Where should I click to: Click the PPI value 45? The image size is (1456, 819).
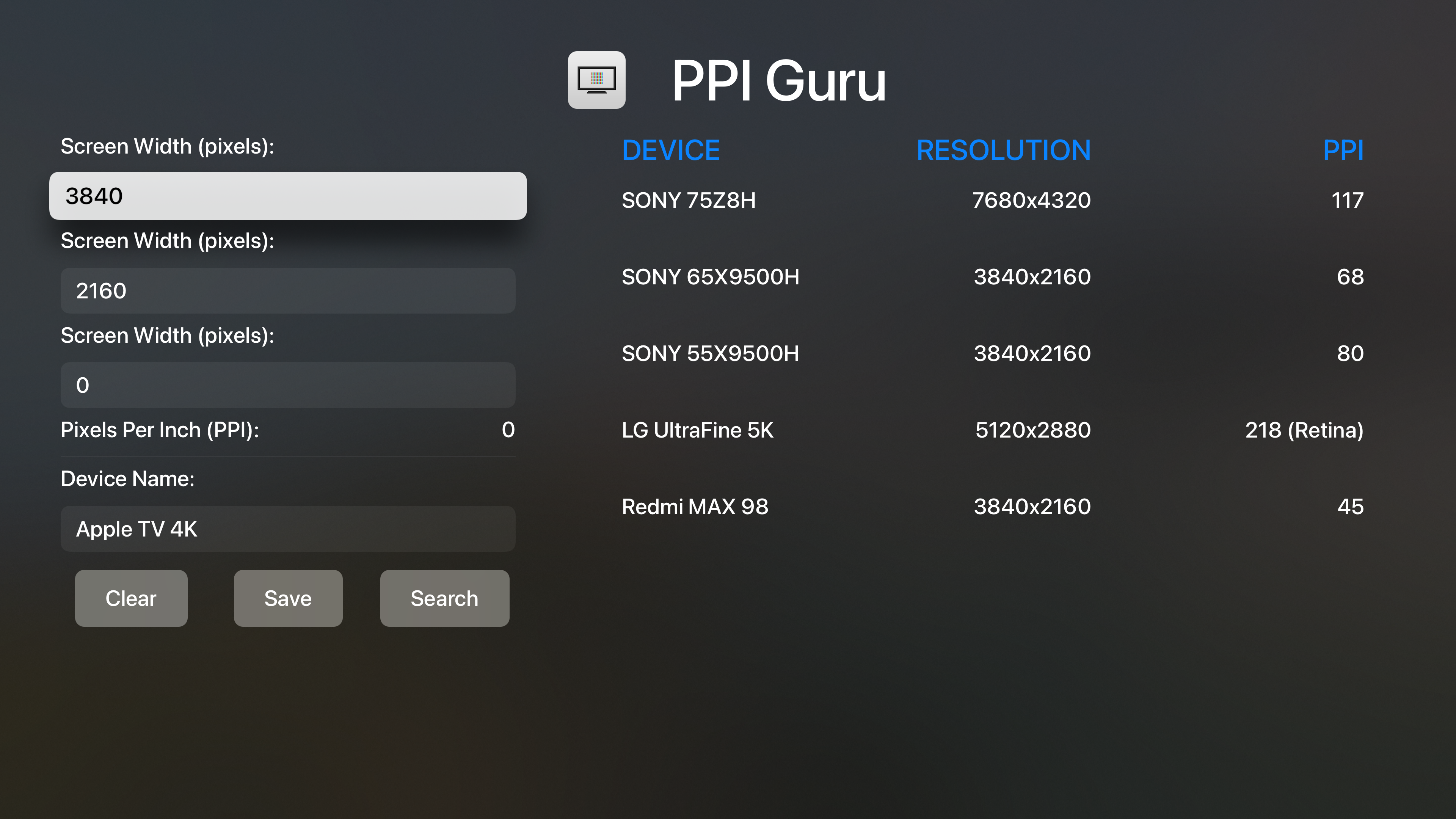click(x=1350, y=507)
